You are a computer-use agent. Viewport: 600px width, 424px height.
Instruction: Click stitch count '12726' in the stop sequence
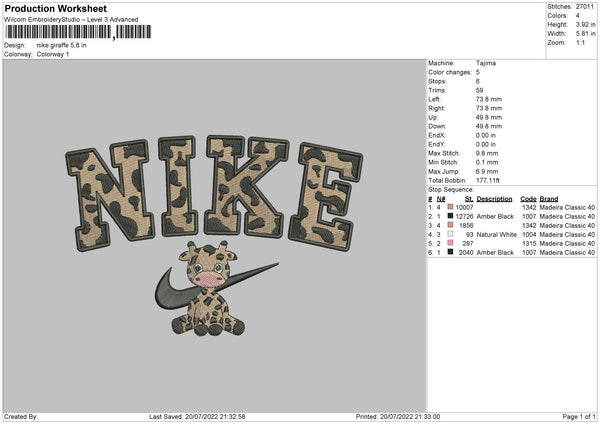(465, 217)
